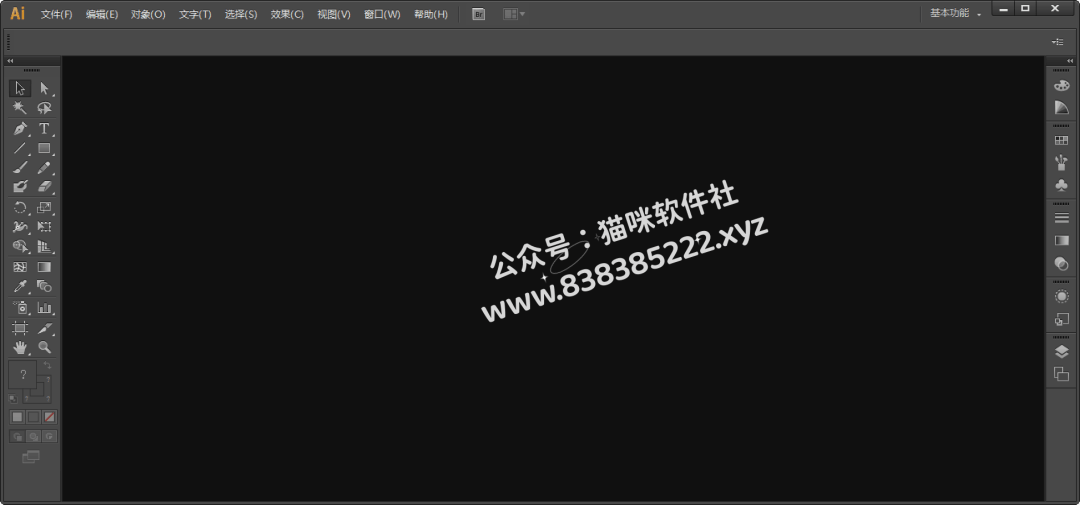Viewport: 1080px width, 505px height.
Task: Open the Artboards panel icon
Action: (x=1061, y=374)
